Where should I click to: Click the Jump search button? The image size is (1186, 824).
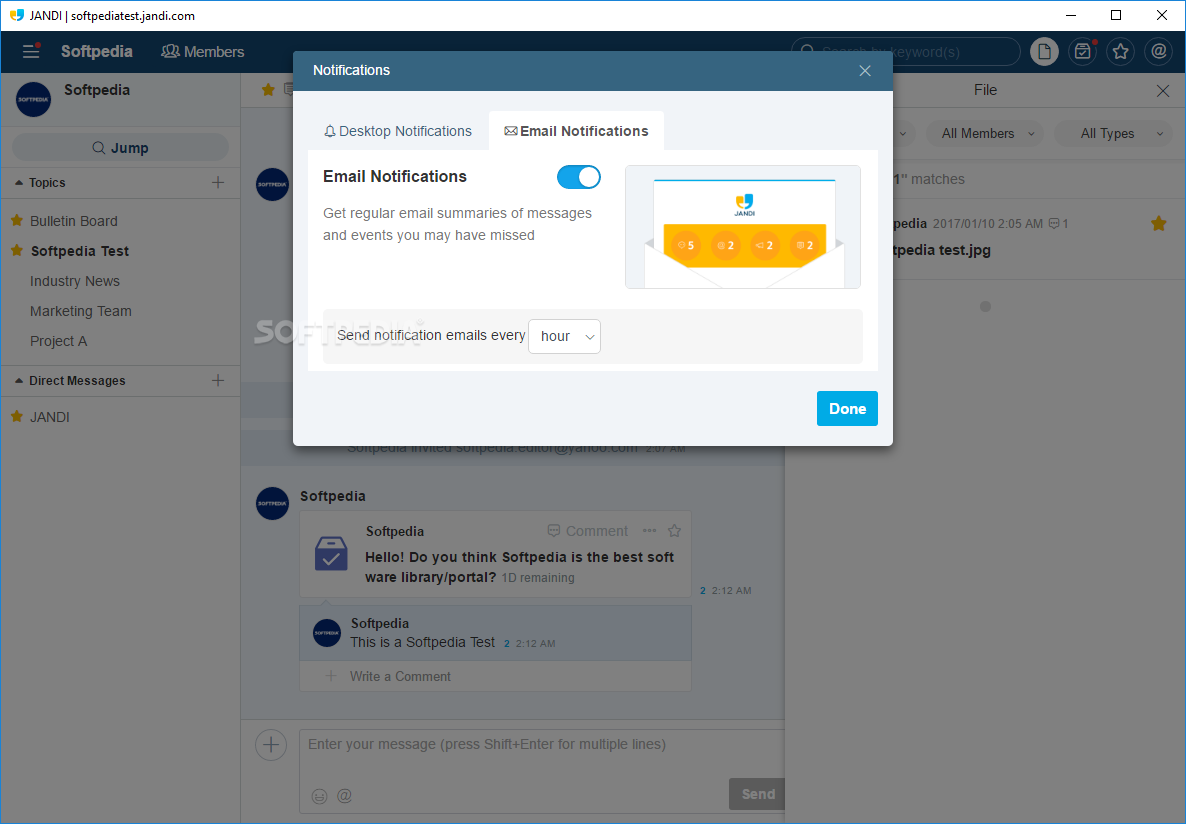point(120,148)
